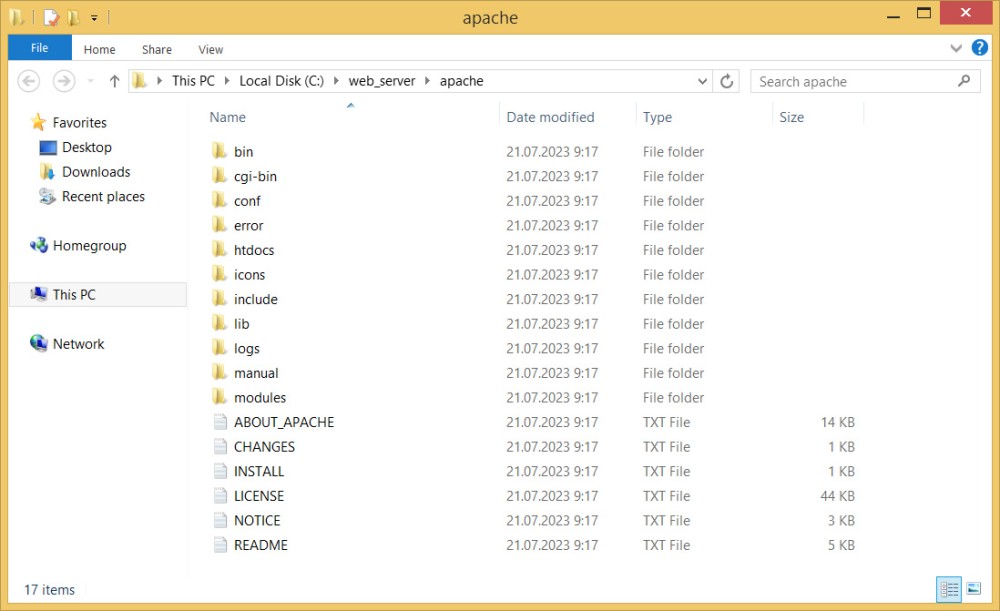Open the htdocs folder icon

click(220, 250)
